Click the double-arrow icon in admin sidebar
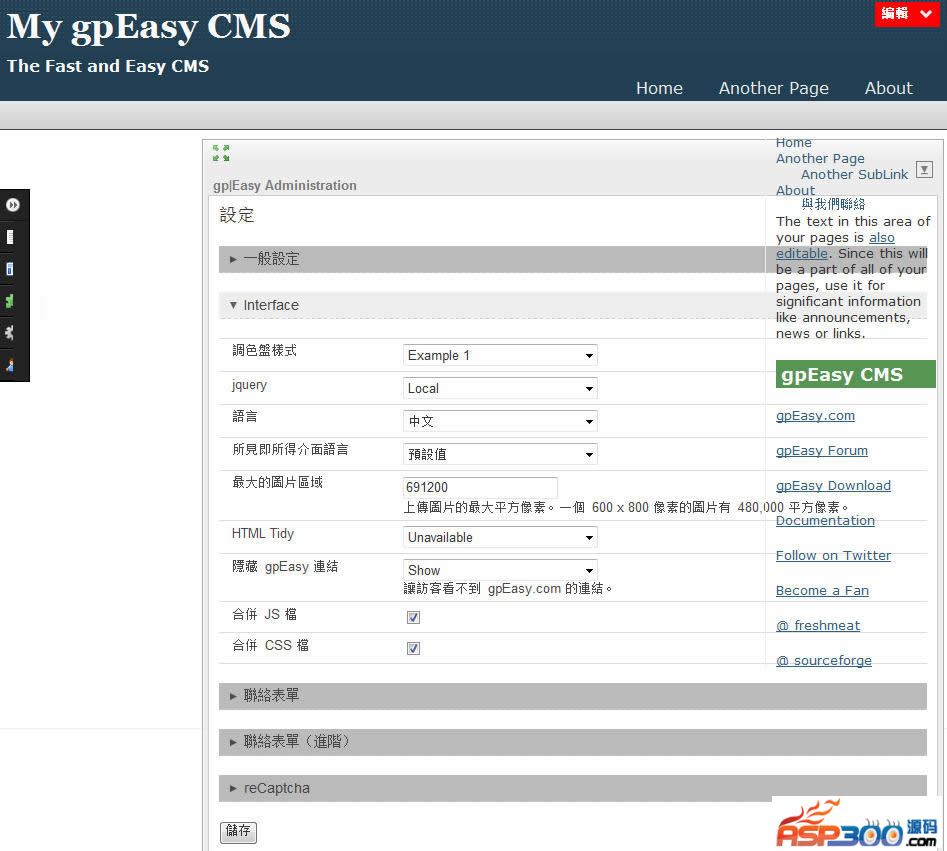 [13, 205]
